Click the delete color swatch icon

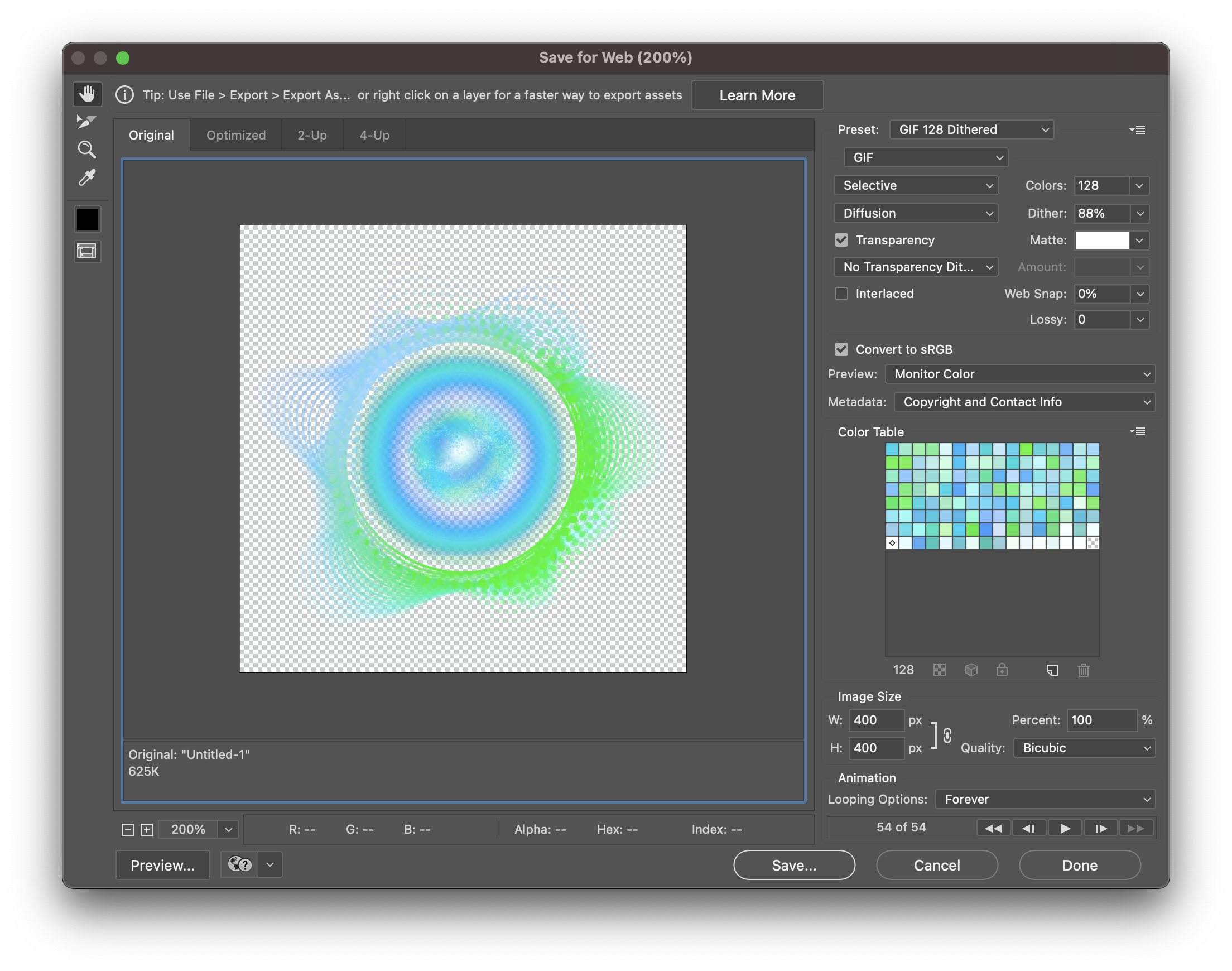tap(1082, 670)
